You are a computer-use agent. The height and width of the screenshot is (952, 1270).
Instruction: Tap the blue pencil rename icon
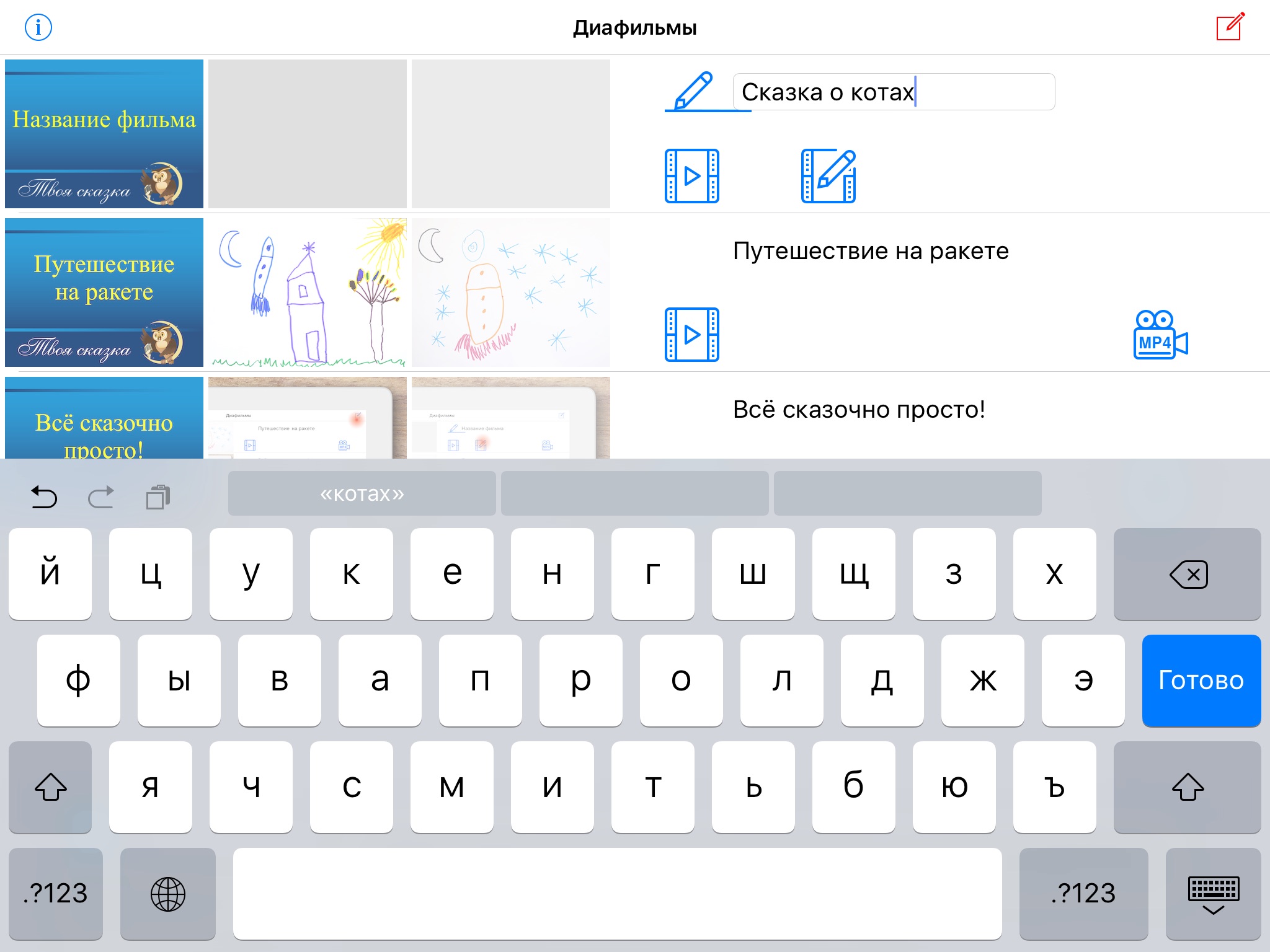pyautogui.click(x=694, y=91)
